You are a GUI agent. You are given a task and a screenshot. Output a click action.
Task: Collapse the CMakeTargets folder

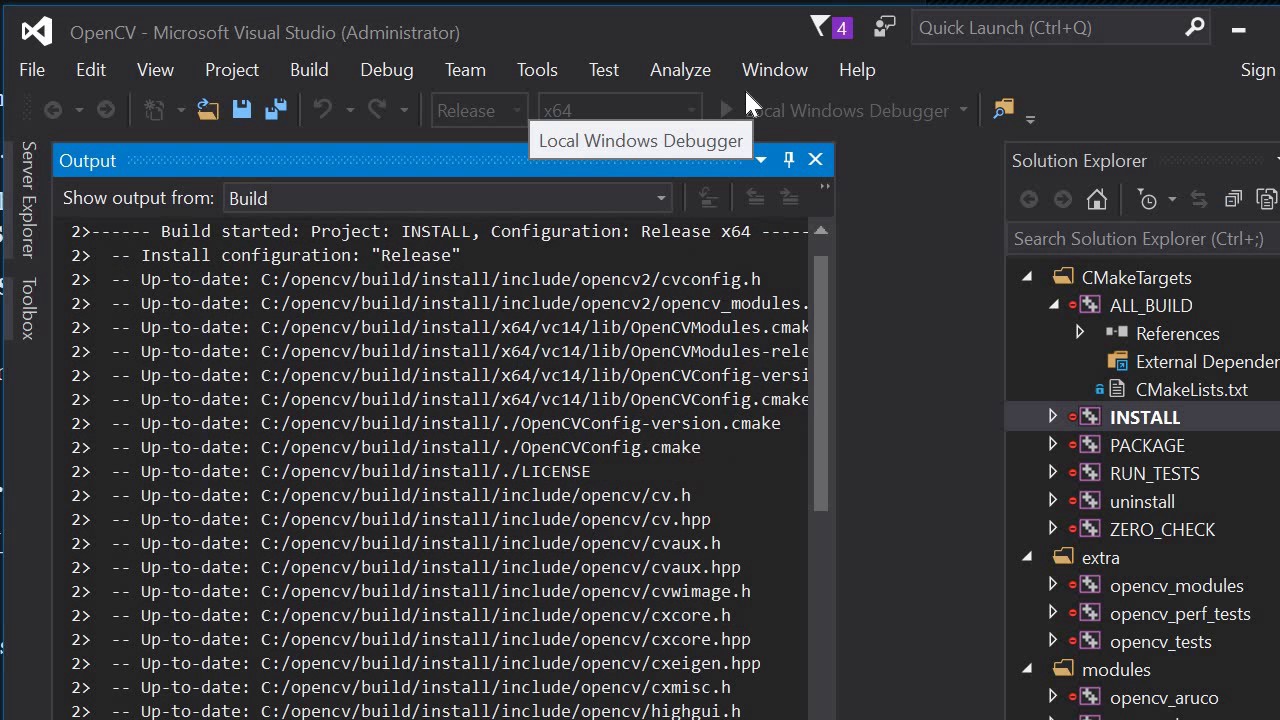pyautogui.click(x=1027, y=277)
